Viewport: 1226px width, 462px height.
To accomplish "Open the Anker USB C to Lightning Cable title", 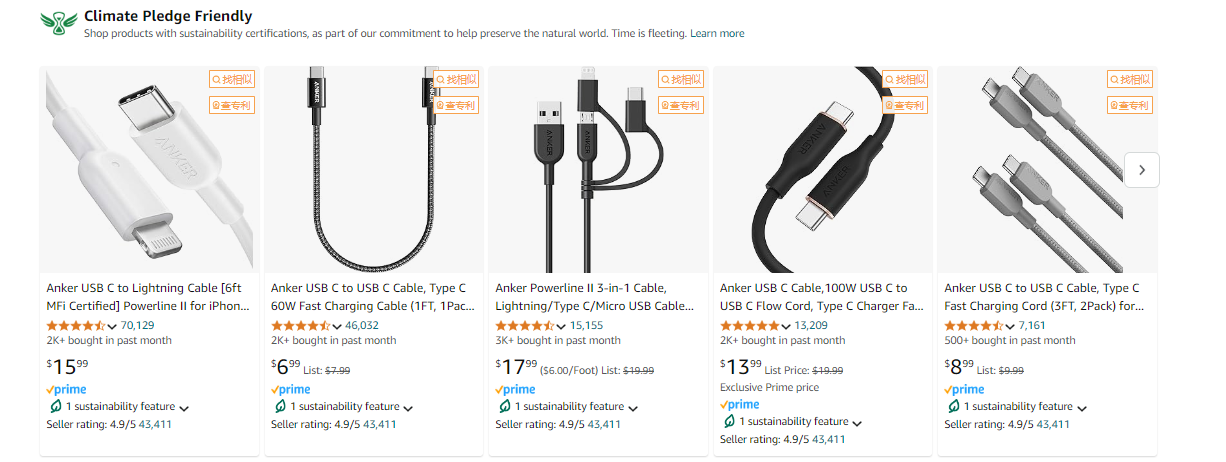I will pos(149,297).
